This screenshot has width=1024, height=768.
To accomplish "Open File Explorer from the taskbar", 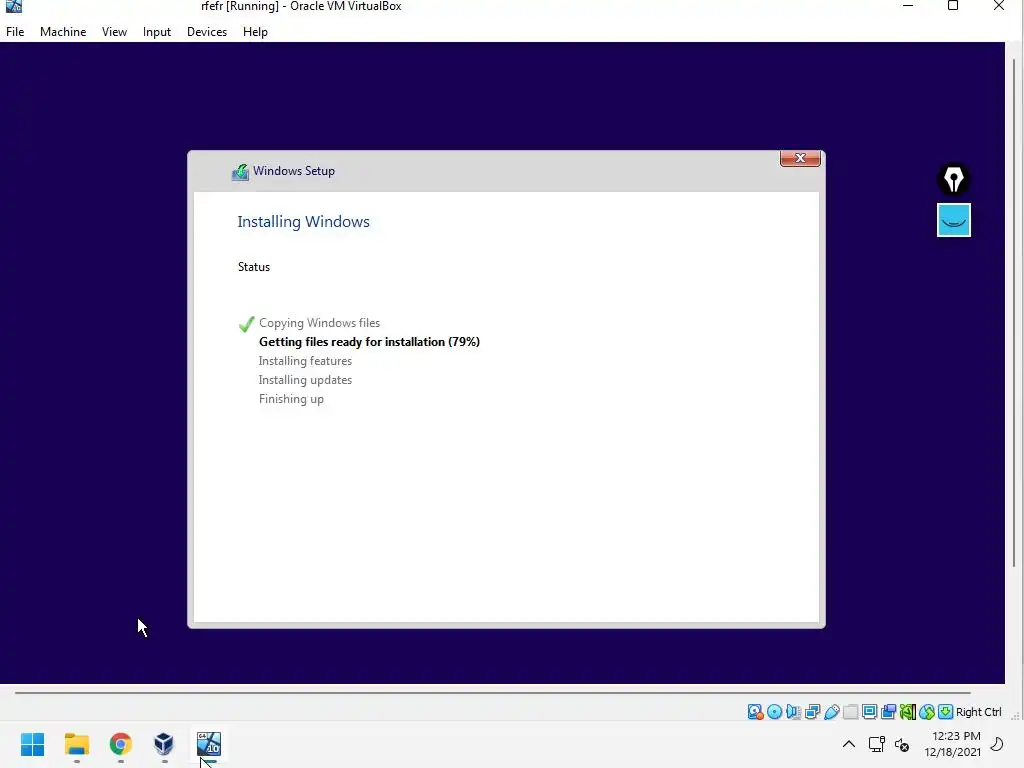I will pos(76,744).
